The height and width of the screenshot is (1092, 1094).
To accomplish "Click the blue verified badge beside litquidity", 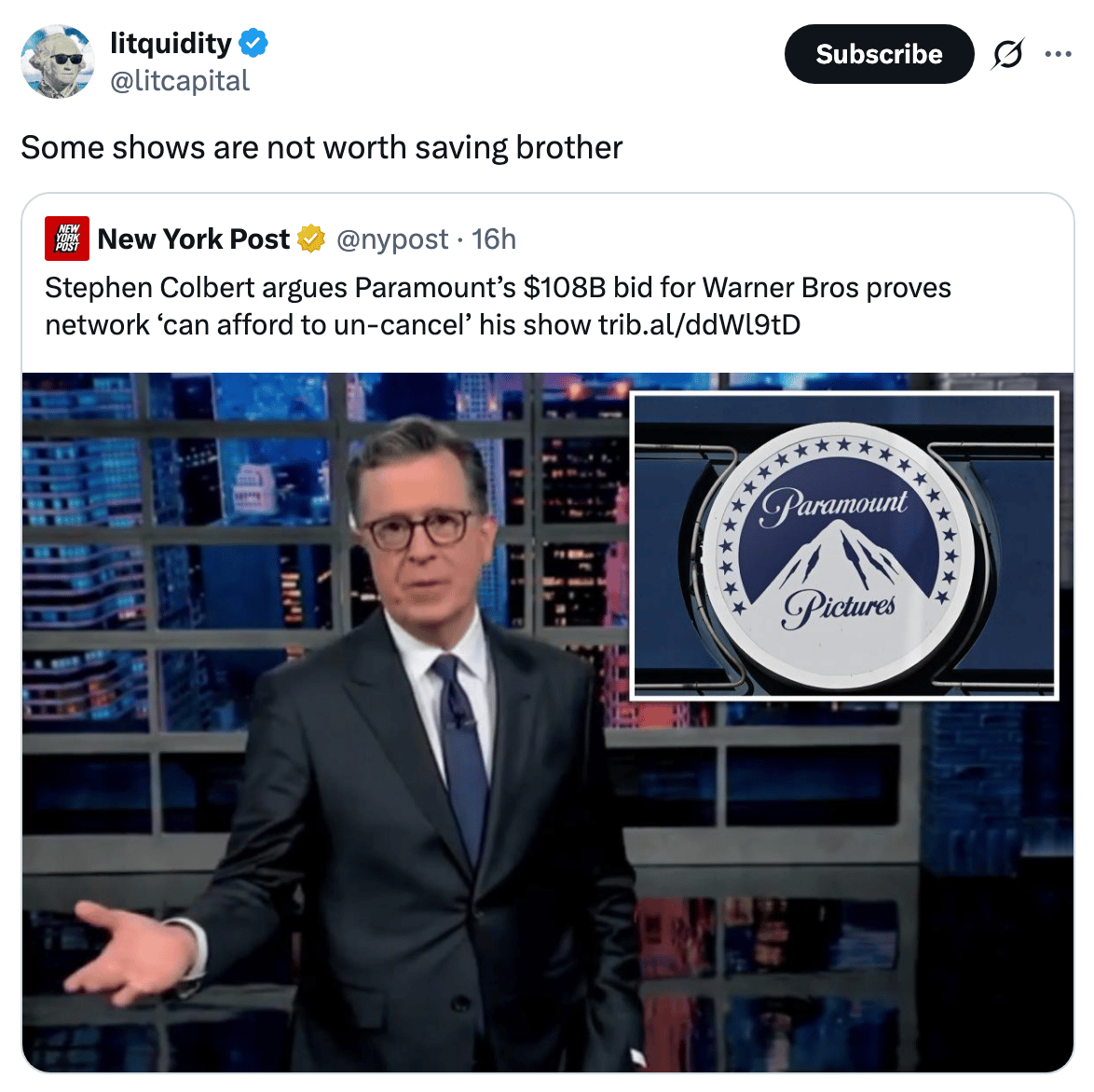I will [x=253, y=43].
